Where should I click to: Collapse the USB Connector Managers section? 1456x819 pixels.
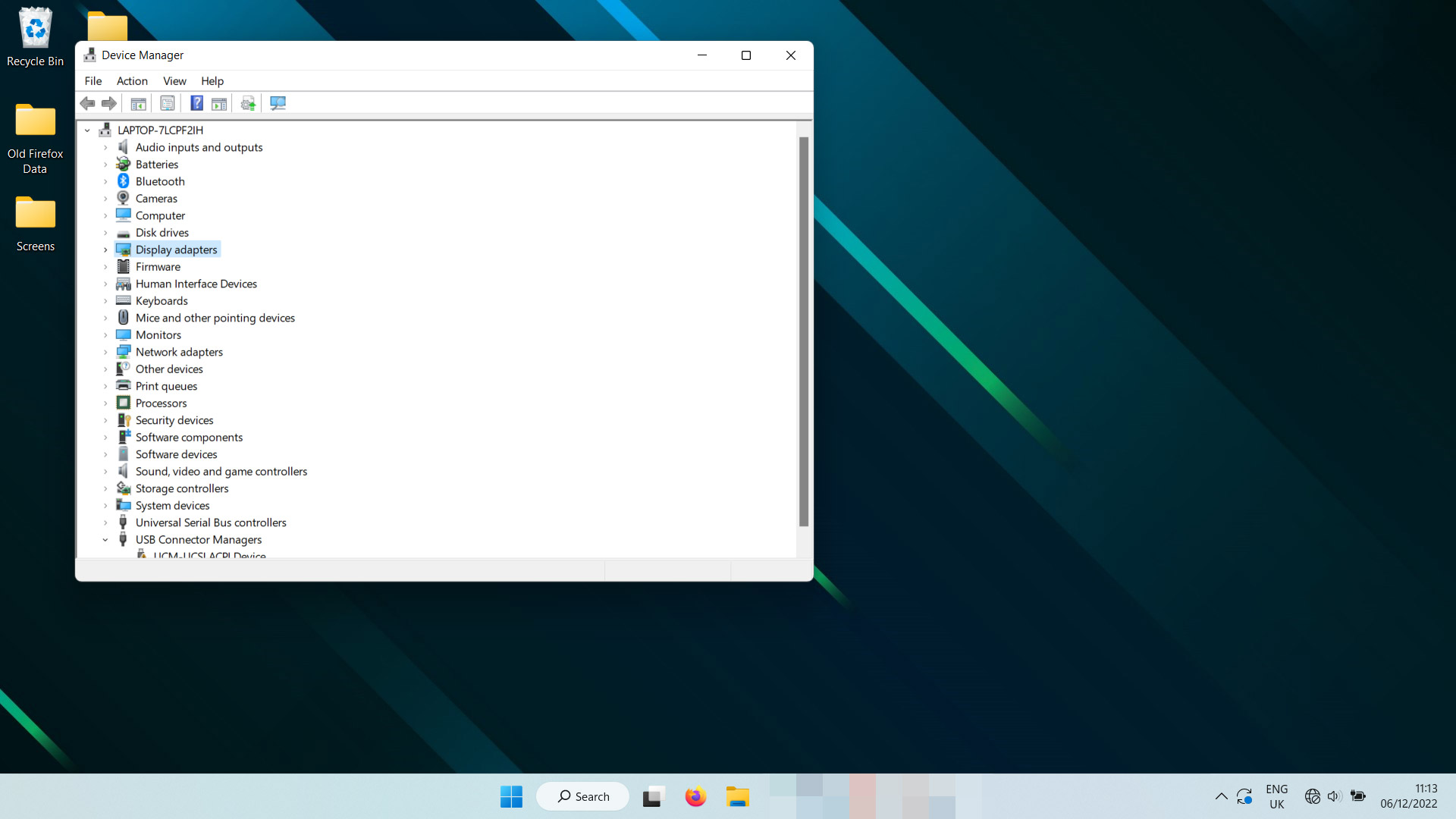106,539
